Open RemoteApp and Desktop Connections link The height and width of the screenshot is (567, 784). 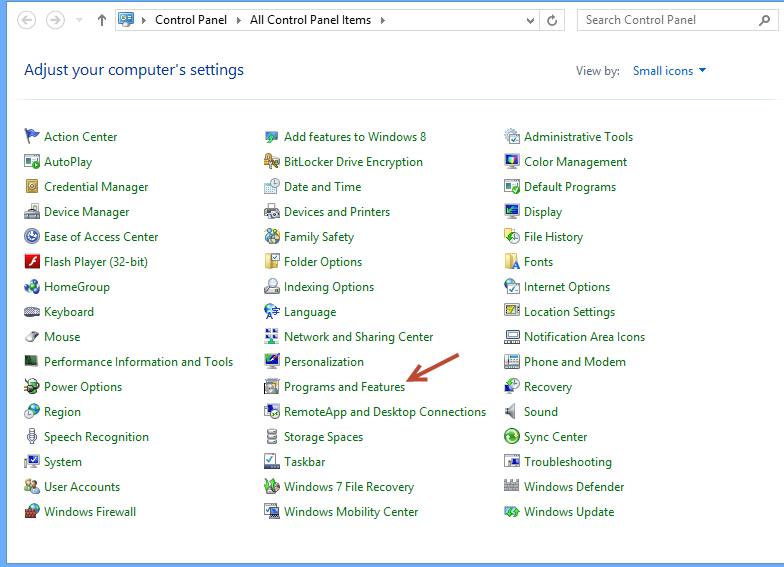click(384, 412)
